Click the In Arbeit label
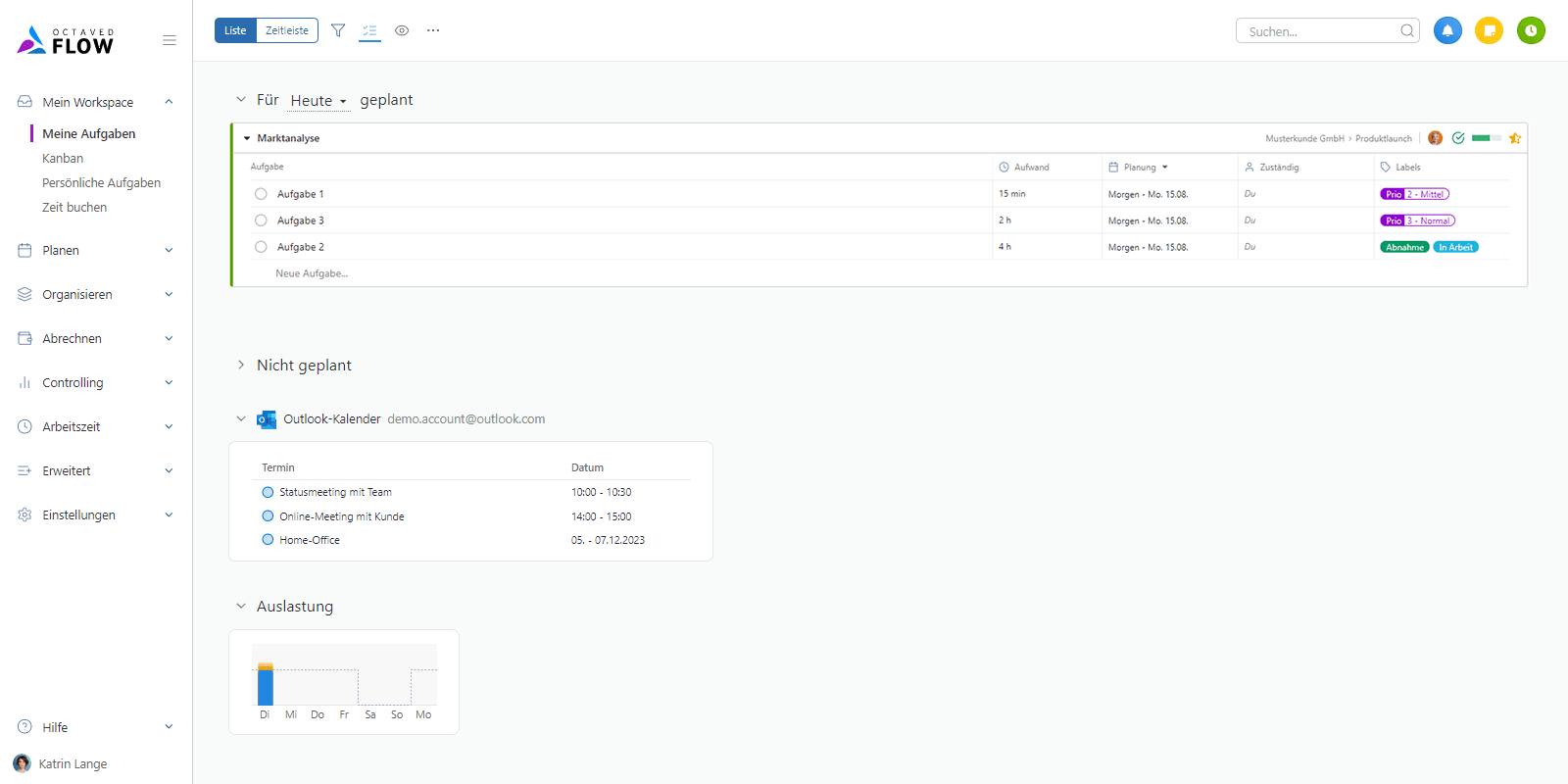1568x784 pixels. click(1455, 247)
